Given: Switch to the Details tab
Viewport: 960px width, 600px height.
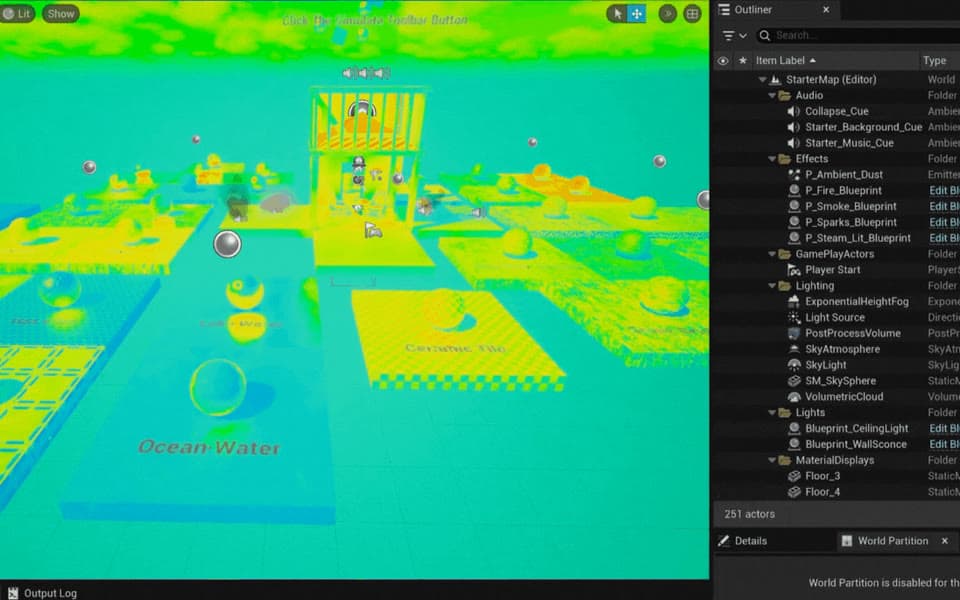Looking at the screenshot, I should click(751, 541).
